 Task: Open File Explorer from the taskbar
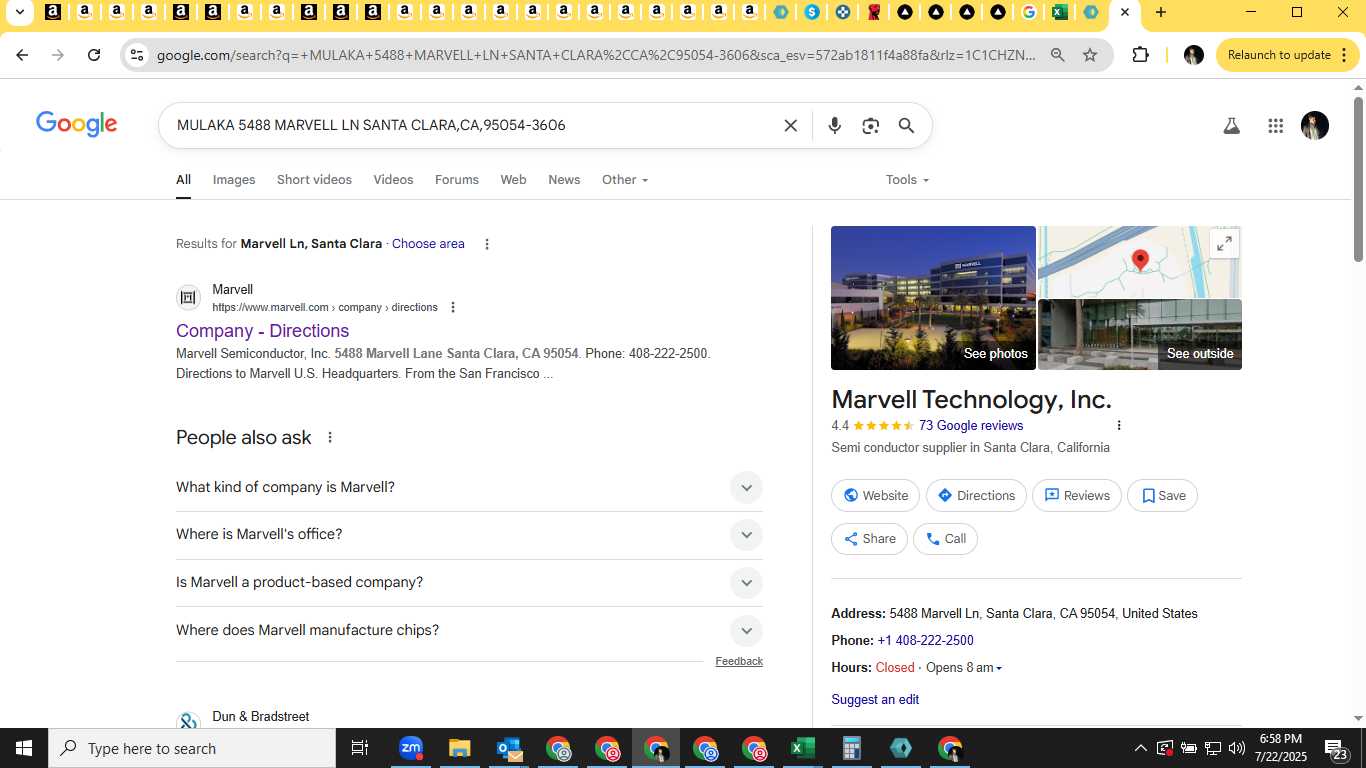(x=460, y=748)
